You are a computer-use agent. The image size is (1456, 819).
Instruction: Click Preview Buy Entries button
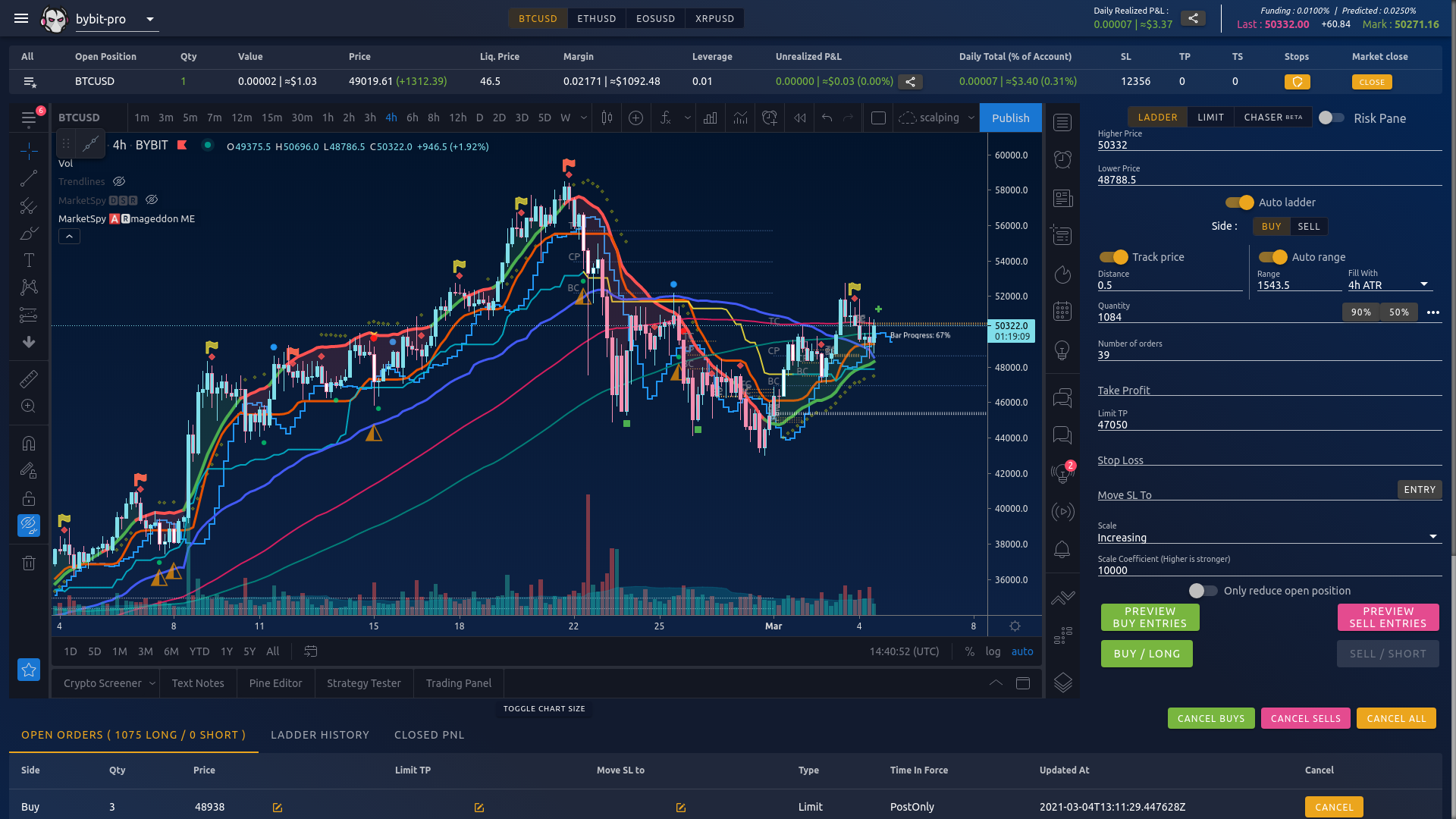(x=1150, y=617)
